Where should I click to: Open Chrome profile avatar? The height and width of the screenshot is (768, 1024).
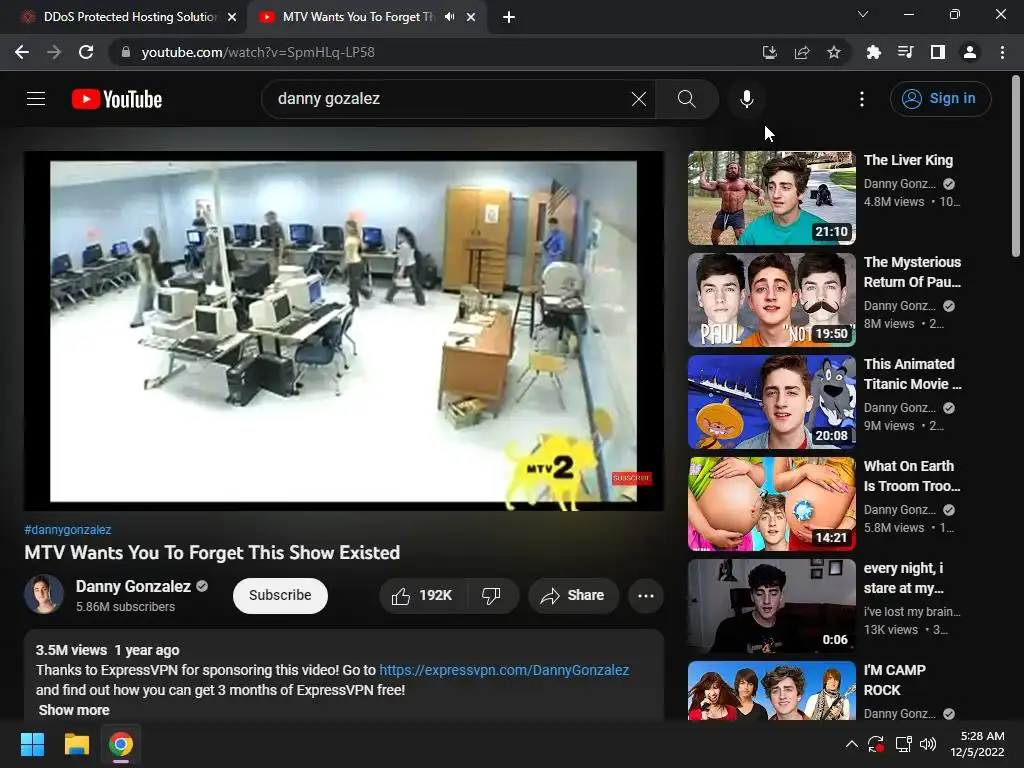(970, 52)
